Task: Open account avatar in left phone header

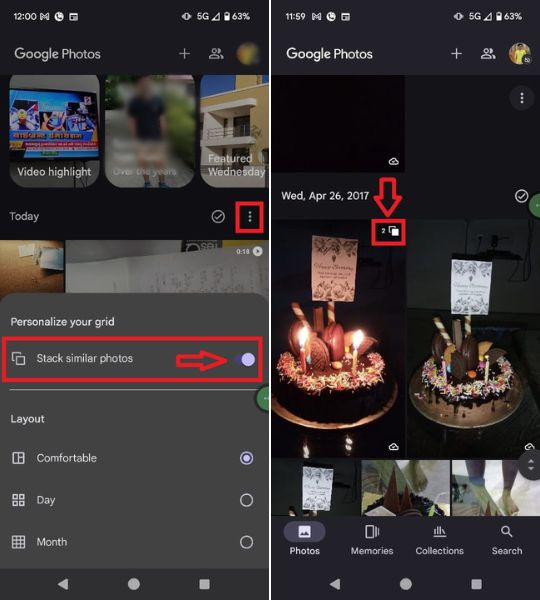Action: coord(248,54)
